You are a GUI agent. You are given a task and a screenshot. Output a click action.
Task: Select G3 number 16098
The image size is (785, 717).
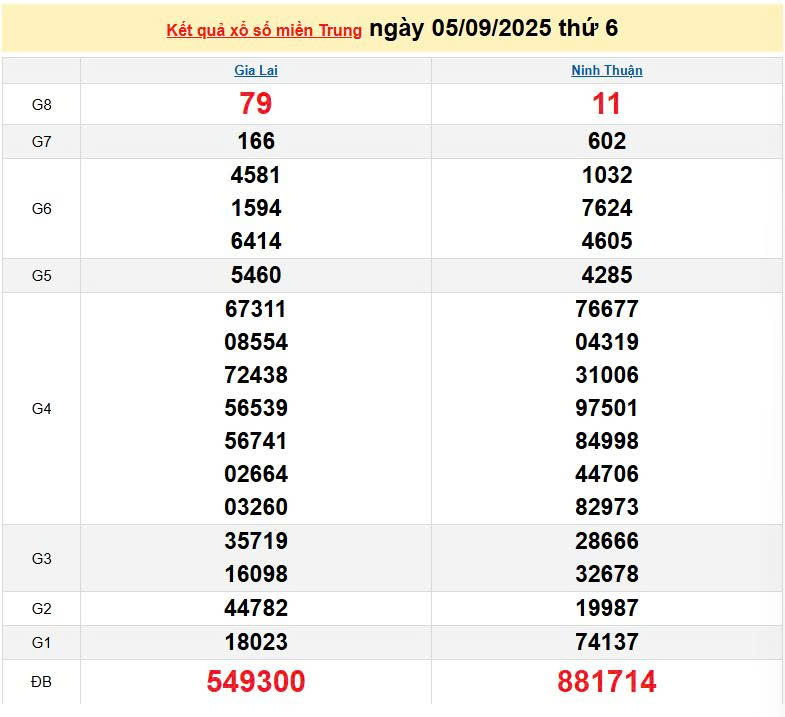[x=256, y=574]
